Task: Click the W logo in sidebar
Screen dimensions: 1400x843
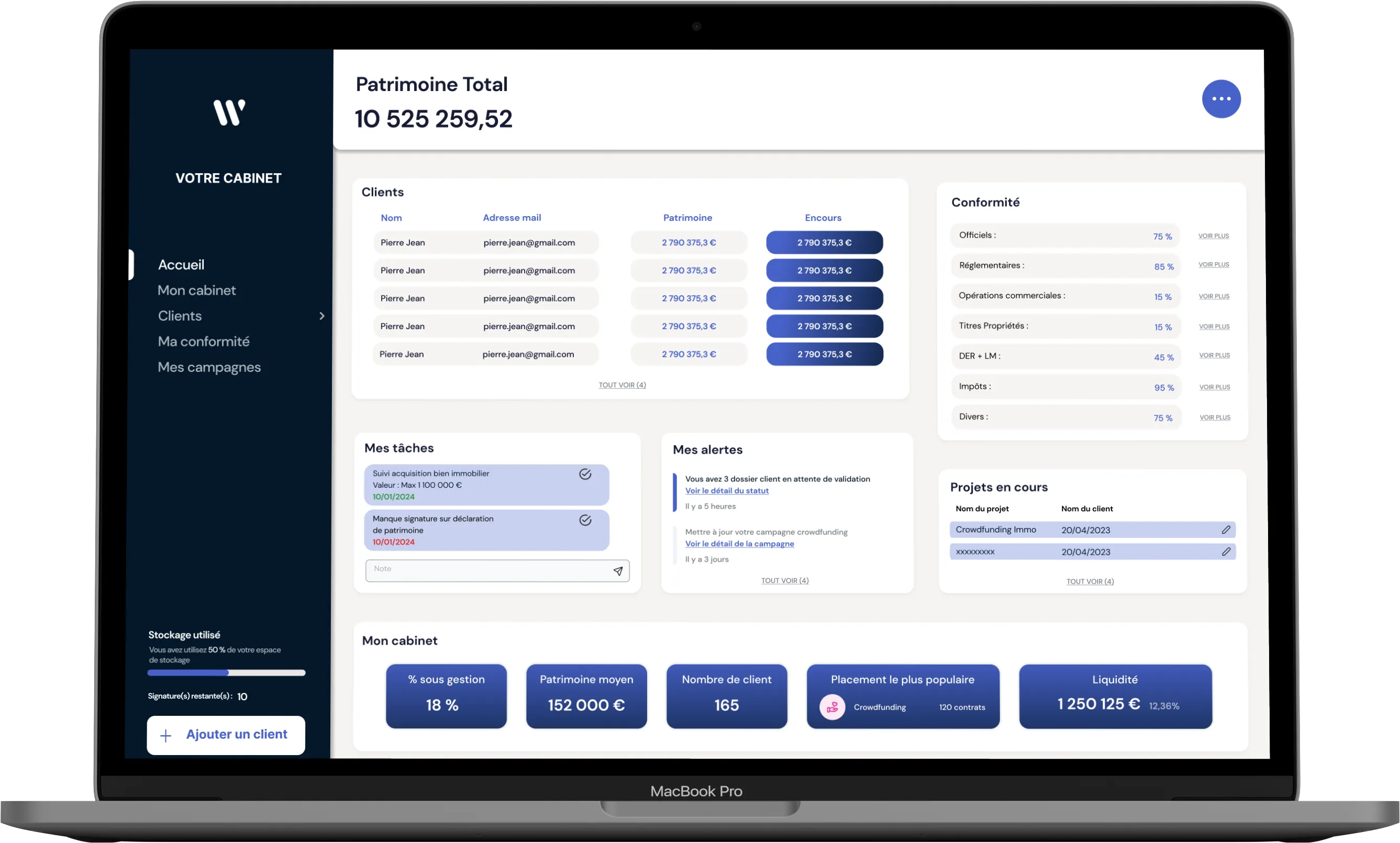Action: click(229, 113)
